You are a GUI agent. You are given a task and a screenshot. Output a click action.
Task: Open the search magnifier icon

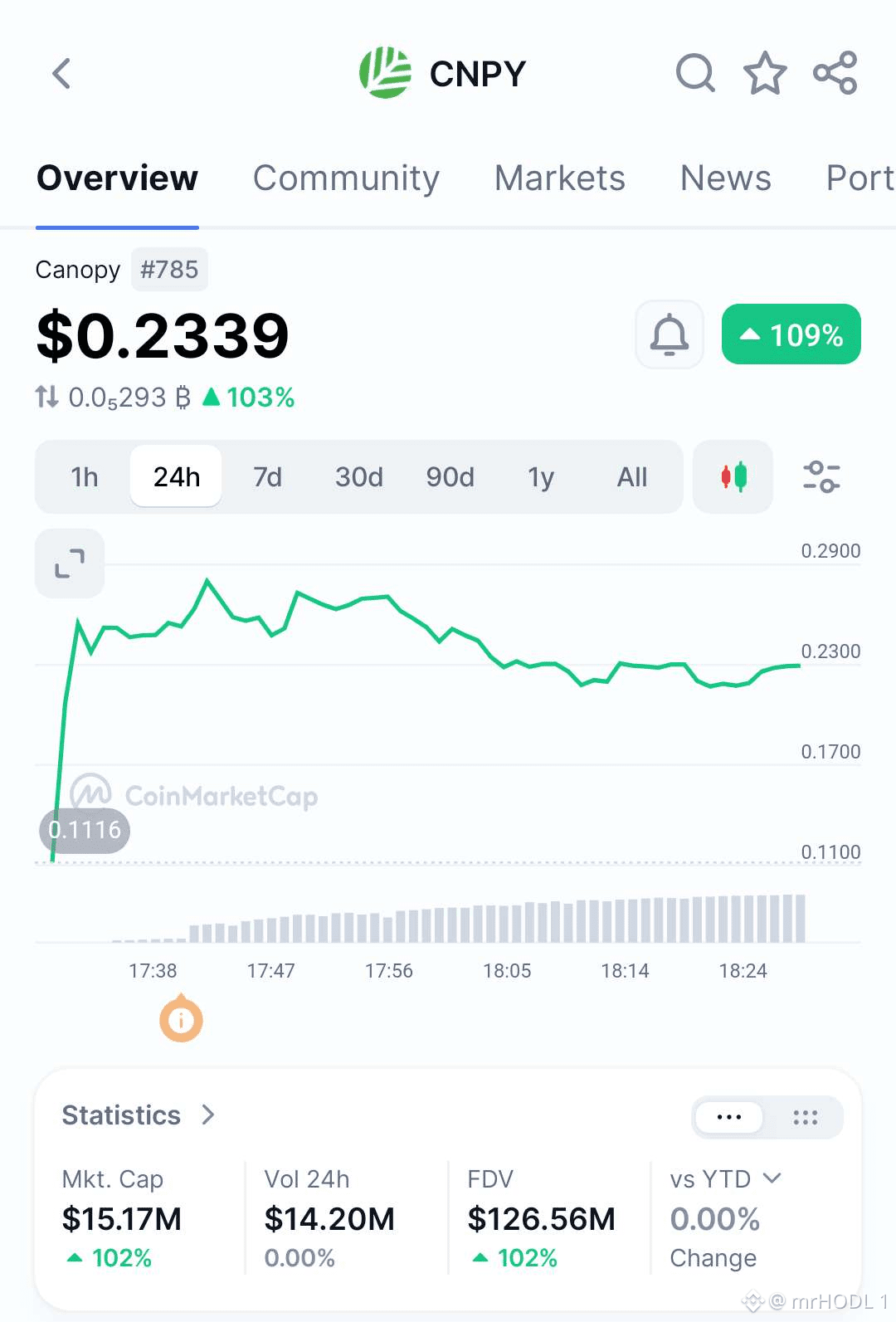pos(695,74)
